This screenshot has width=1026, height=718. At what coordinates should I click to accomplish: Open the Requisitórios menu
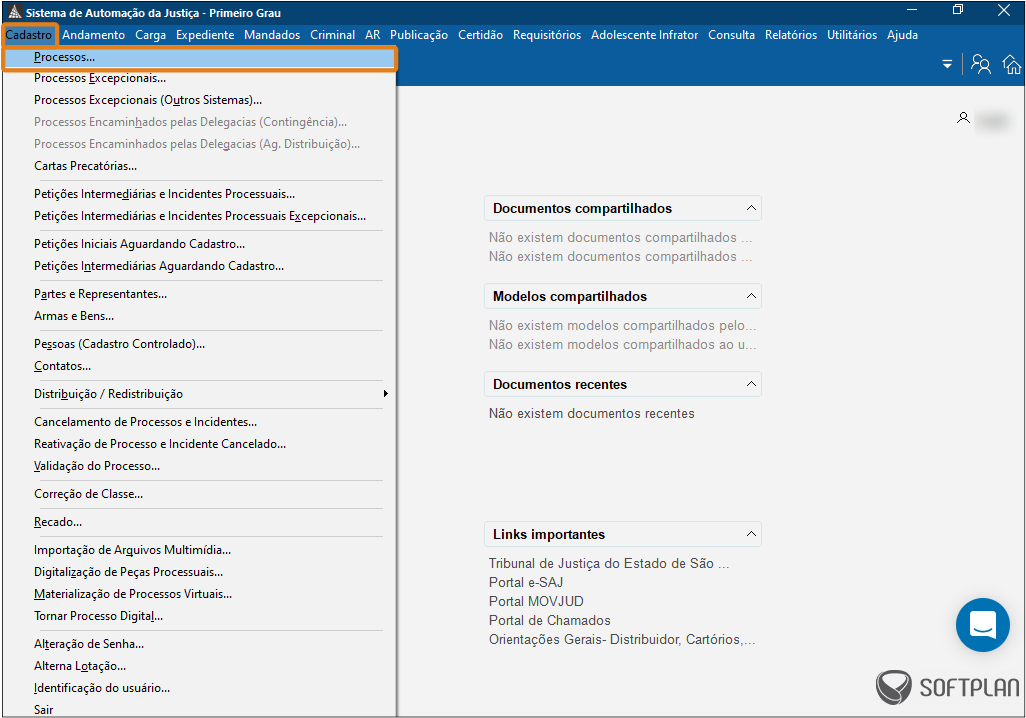point(547,35)
